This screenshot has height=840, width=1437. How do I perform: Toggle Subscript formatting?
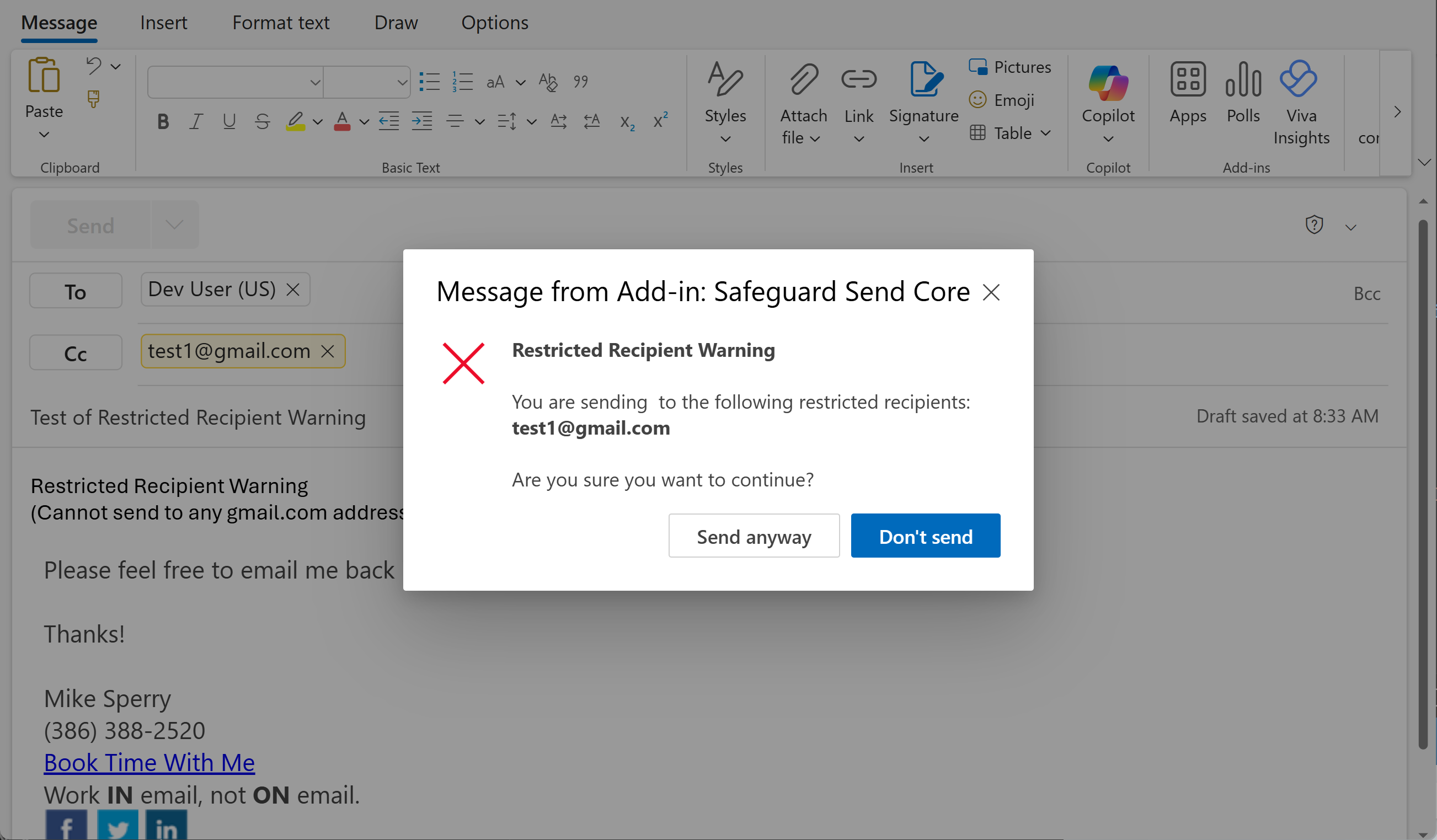(x=627, y=122)
